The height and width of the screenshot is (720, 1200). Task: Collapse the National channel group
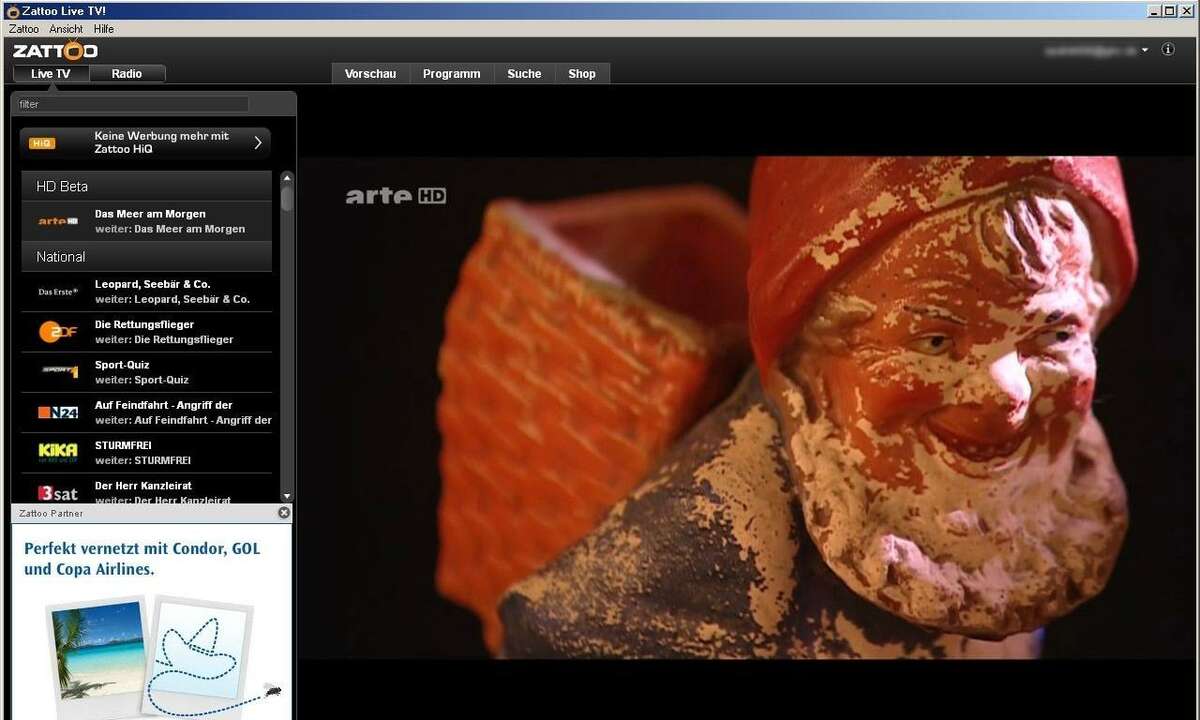tap(146, 256)
